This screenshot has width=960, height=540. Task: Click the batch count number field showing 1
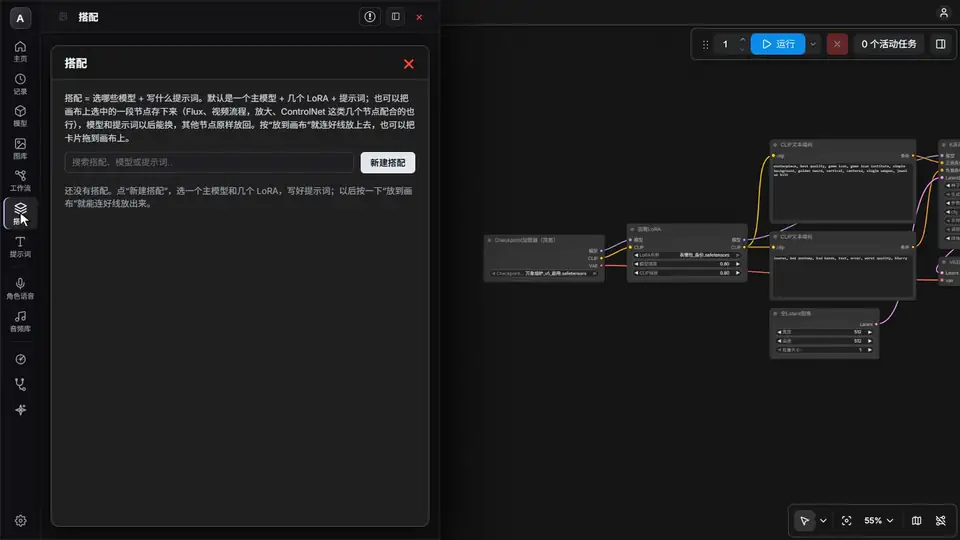click(x=726, y=44)
